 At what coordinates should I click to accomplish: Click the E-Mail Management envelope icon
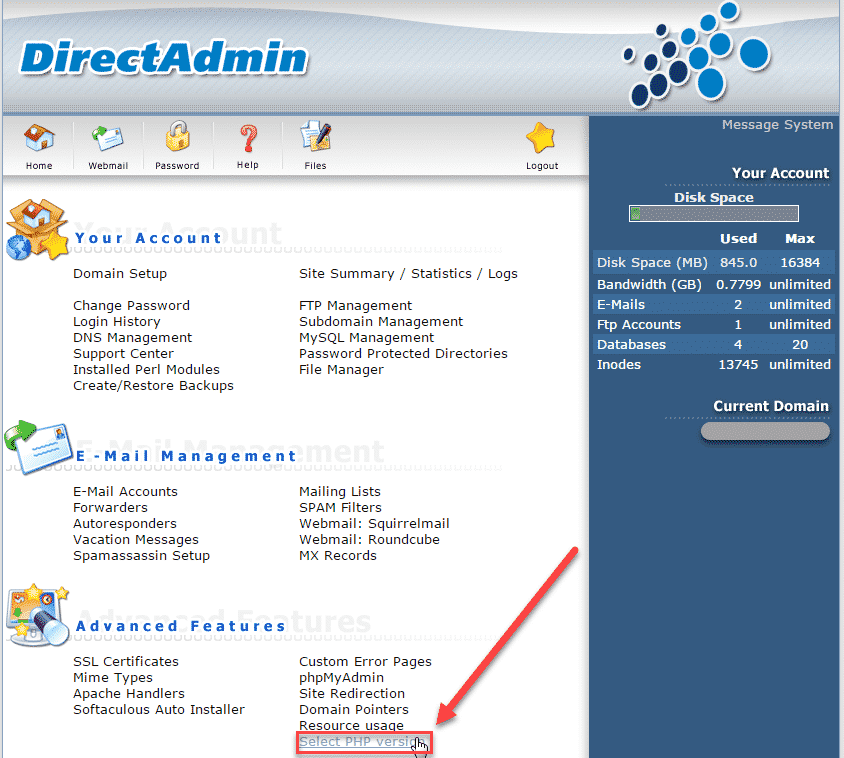(x=38, y=448)
